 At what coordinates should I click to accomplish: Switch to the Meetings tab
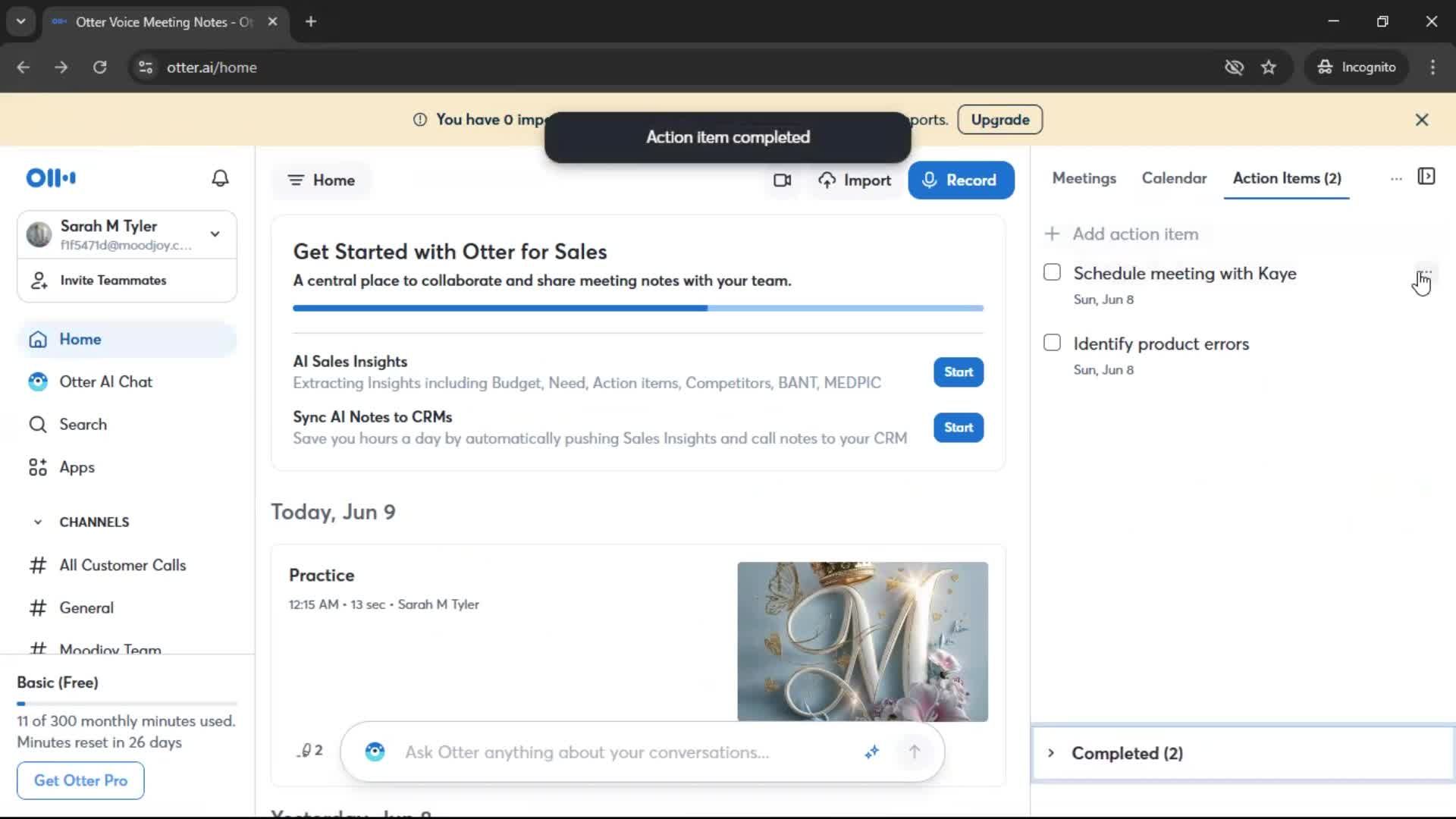point(1084,178)
